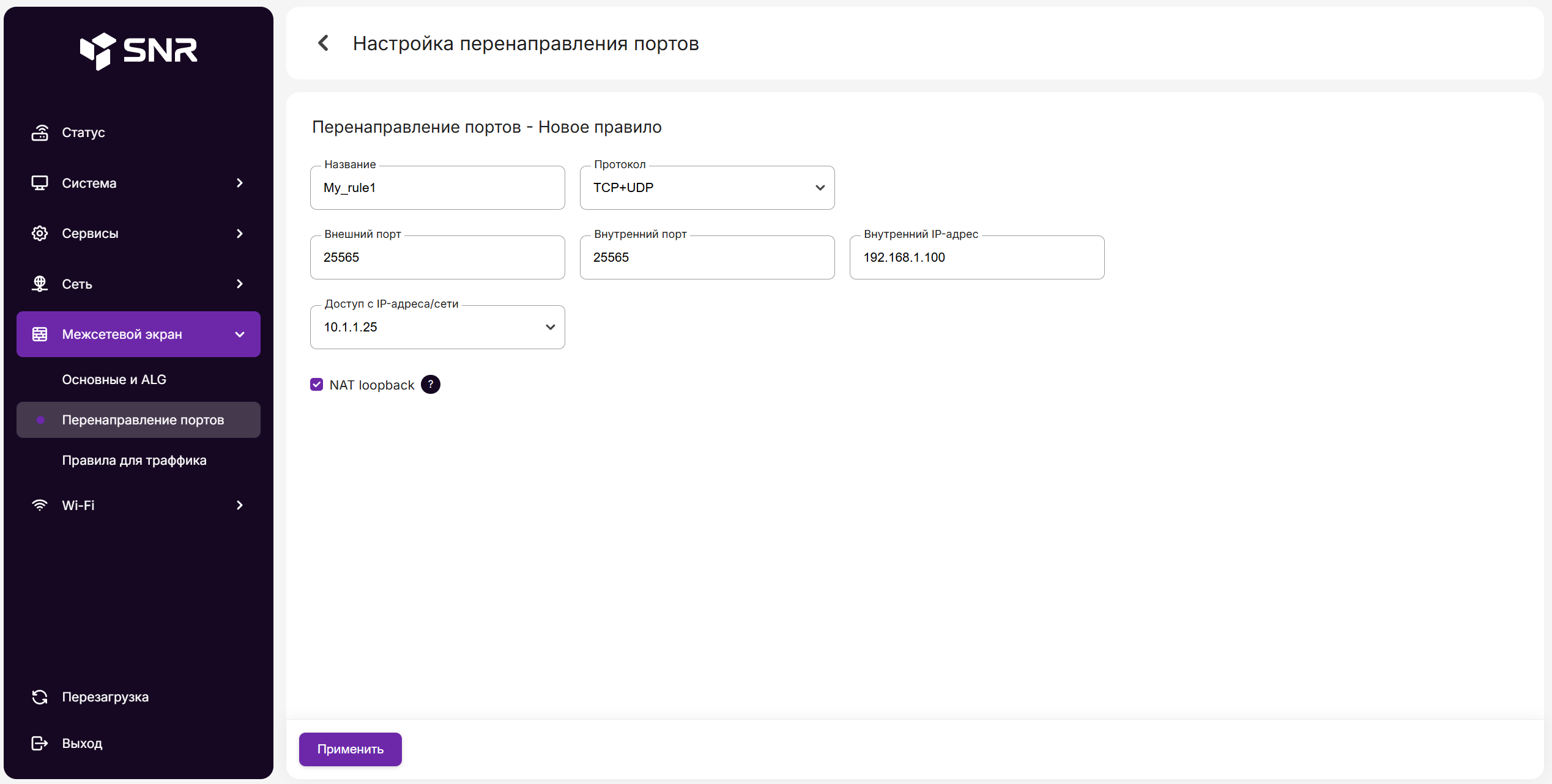Click the Статус router icon

coord(40,133)
